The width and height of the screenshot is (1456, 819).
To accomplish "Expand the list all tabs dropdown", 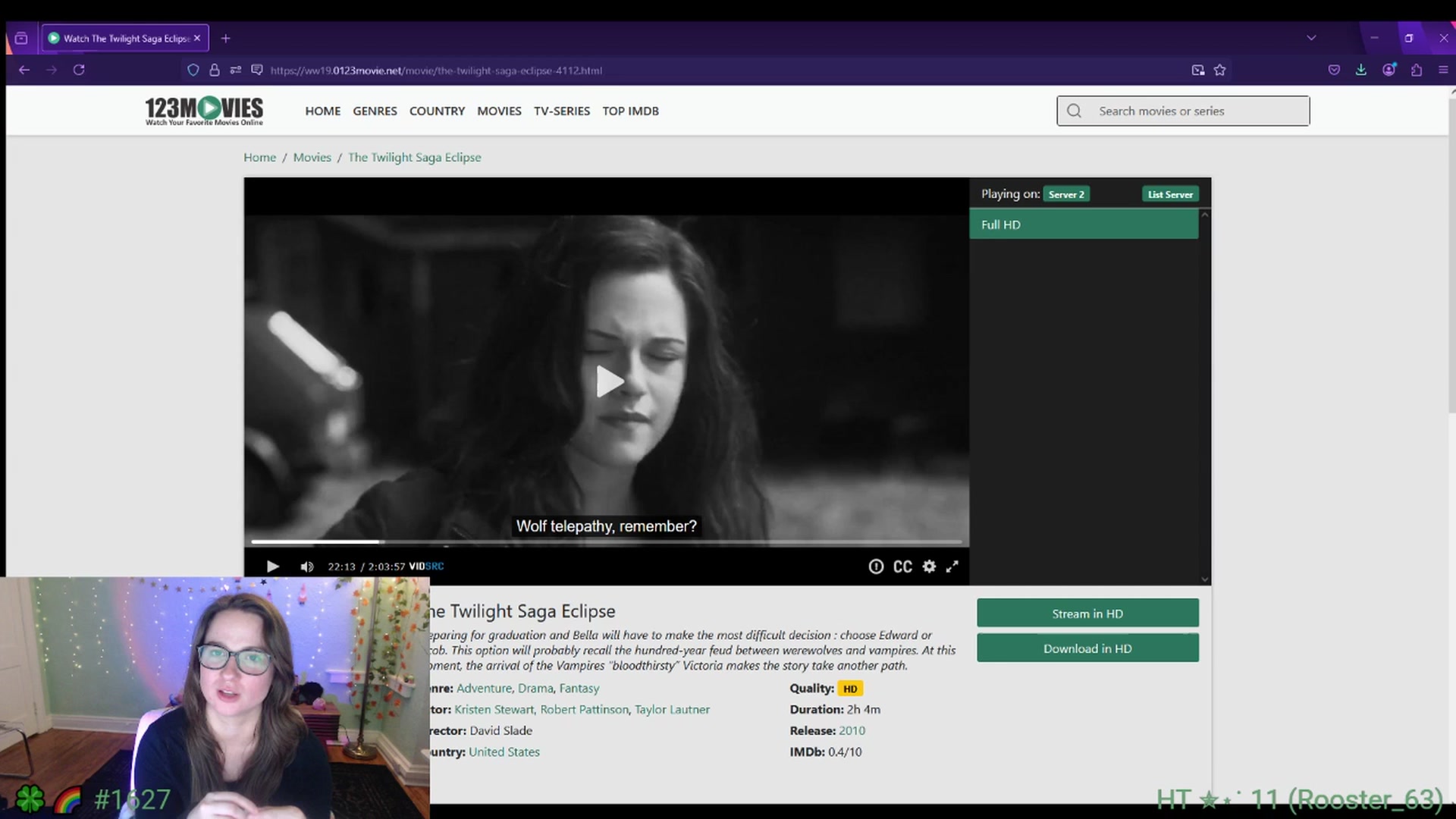I will point(1311,38).
